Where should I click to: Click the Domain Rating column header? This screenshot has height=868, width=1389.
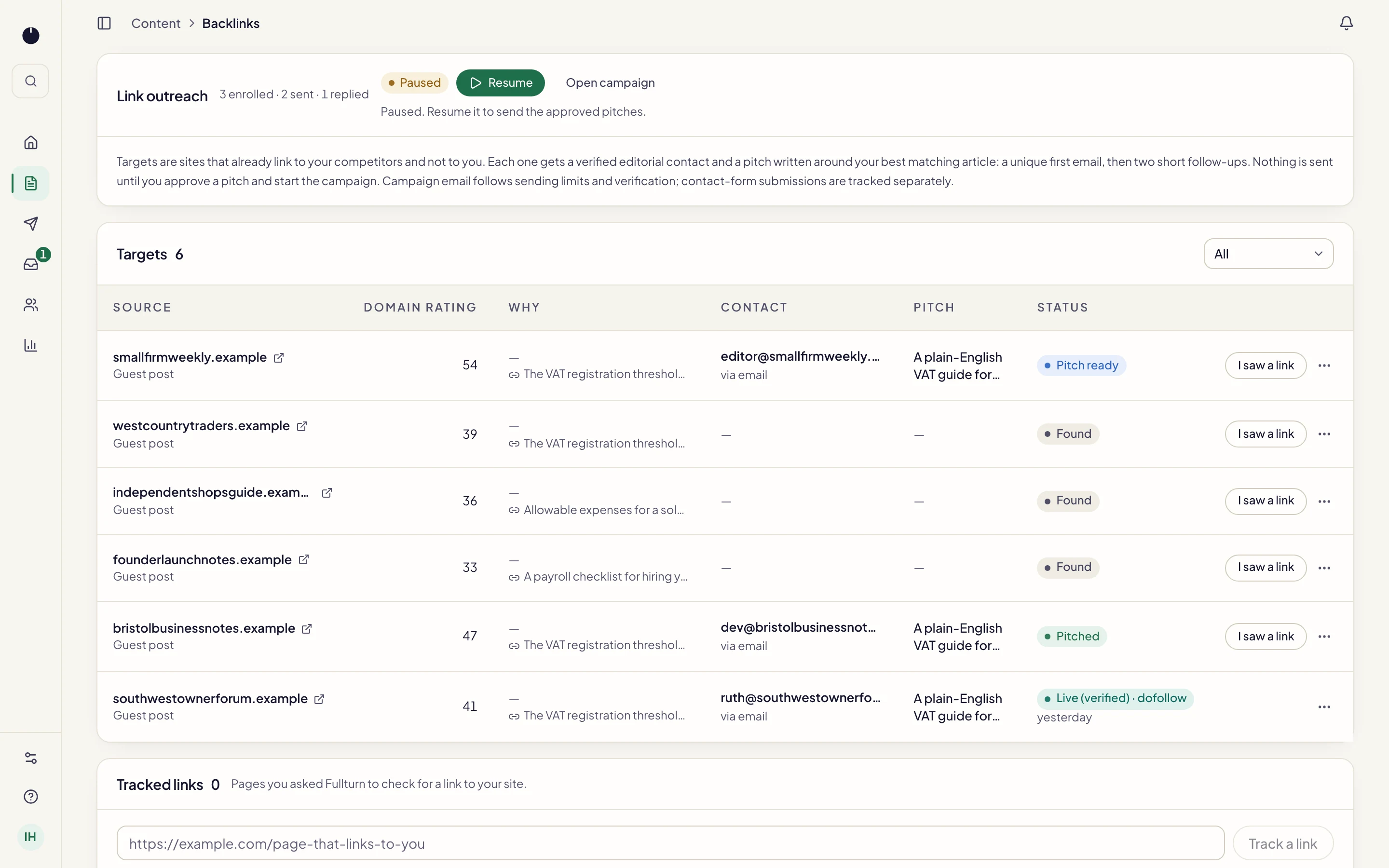420,308
